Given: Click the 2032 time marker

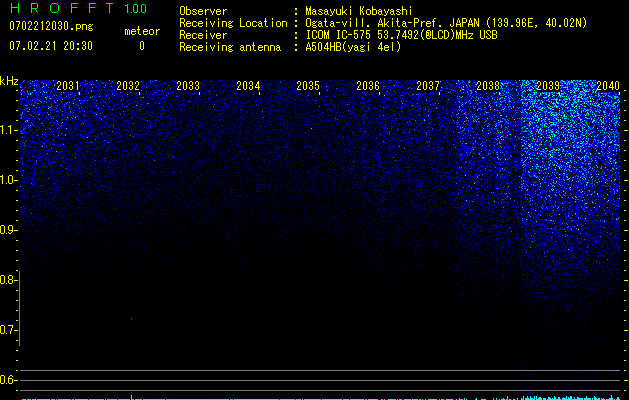Looking at the screenshot, I should (128, 85).
